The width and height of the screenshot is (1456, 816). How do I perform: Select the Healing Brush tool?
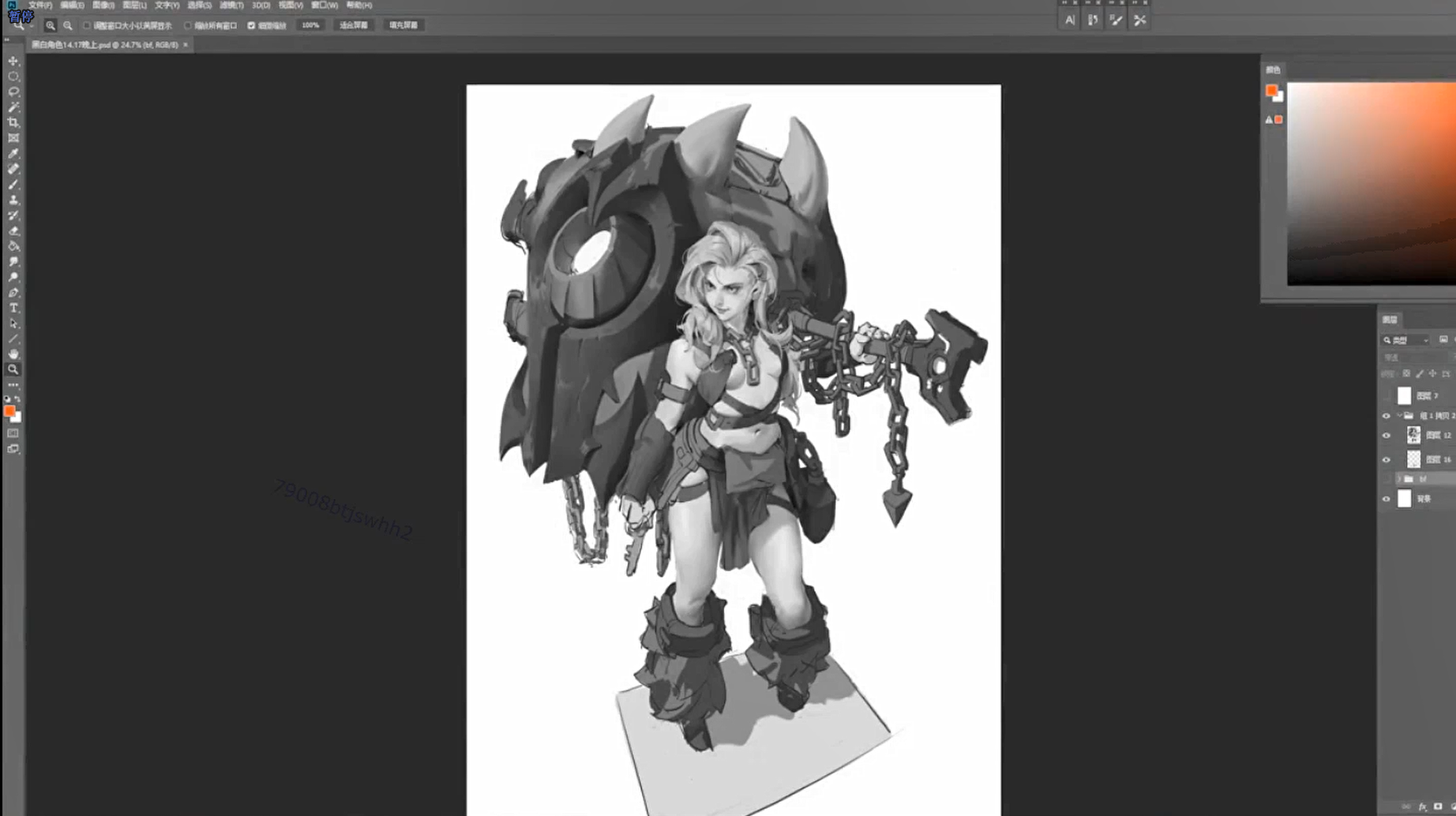(x=13, y=169)
